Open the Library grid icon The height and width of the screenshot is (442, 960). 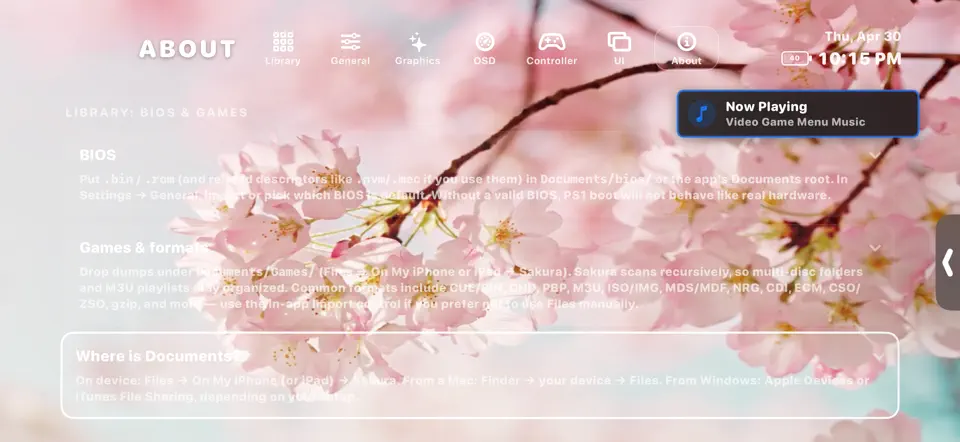[283, 42]
